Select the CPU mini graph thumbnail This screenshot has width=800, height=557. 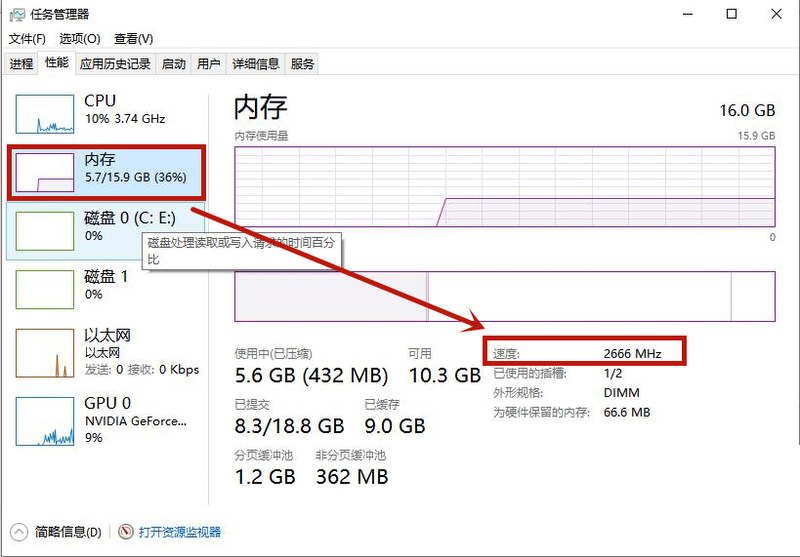pyautogui.click(x=44, y=114)
